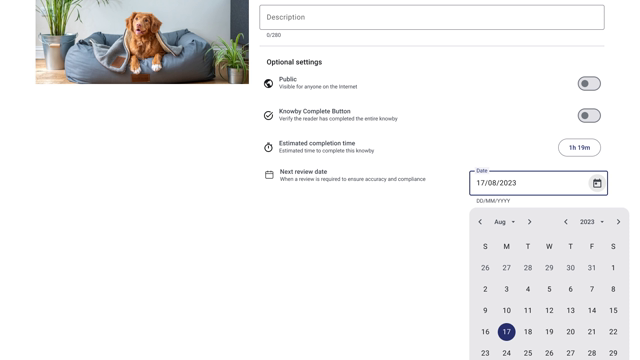Pick day 2 in the calendar
640x360 pixels.
pos(485,289)
